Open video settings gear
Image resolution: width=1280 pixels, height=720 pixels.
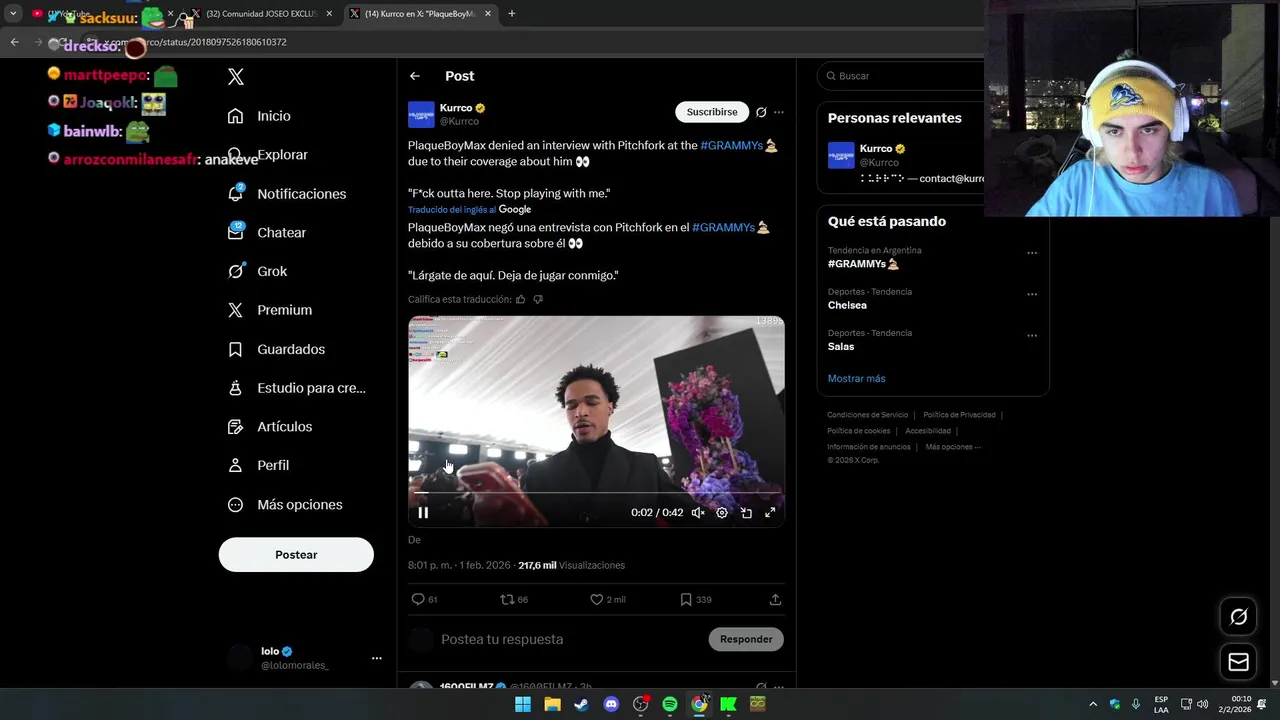(722, 513)
